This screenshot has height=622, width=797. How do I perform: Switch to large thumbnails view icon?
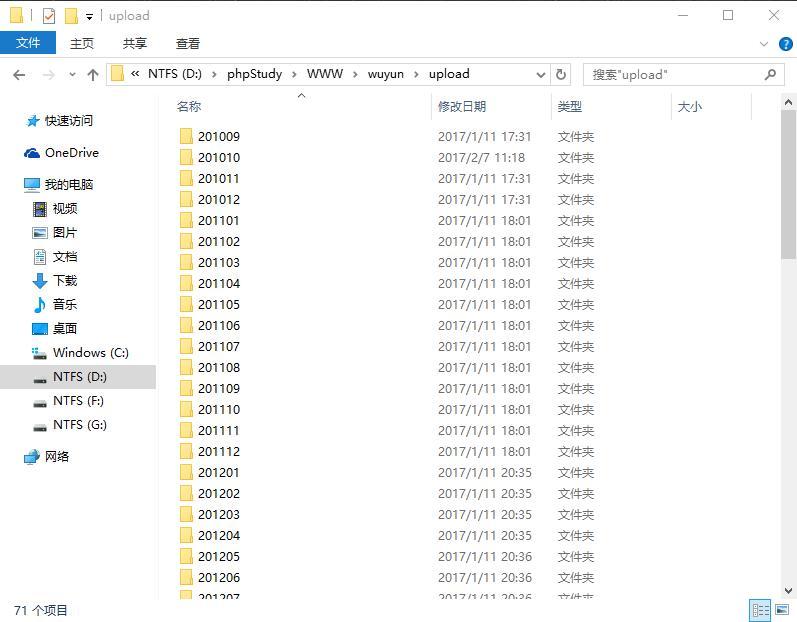click(782, 610)
